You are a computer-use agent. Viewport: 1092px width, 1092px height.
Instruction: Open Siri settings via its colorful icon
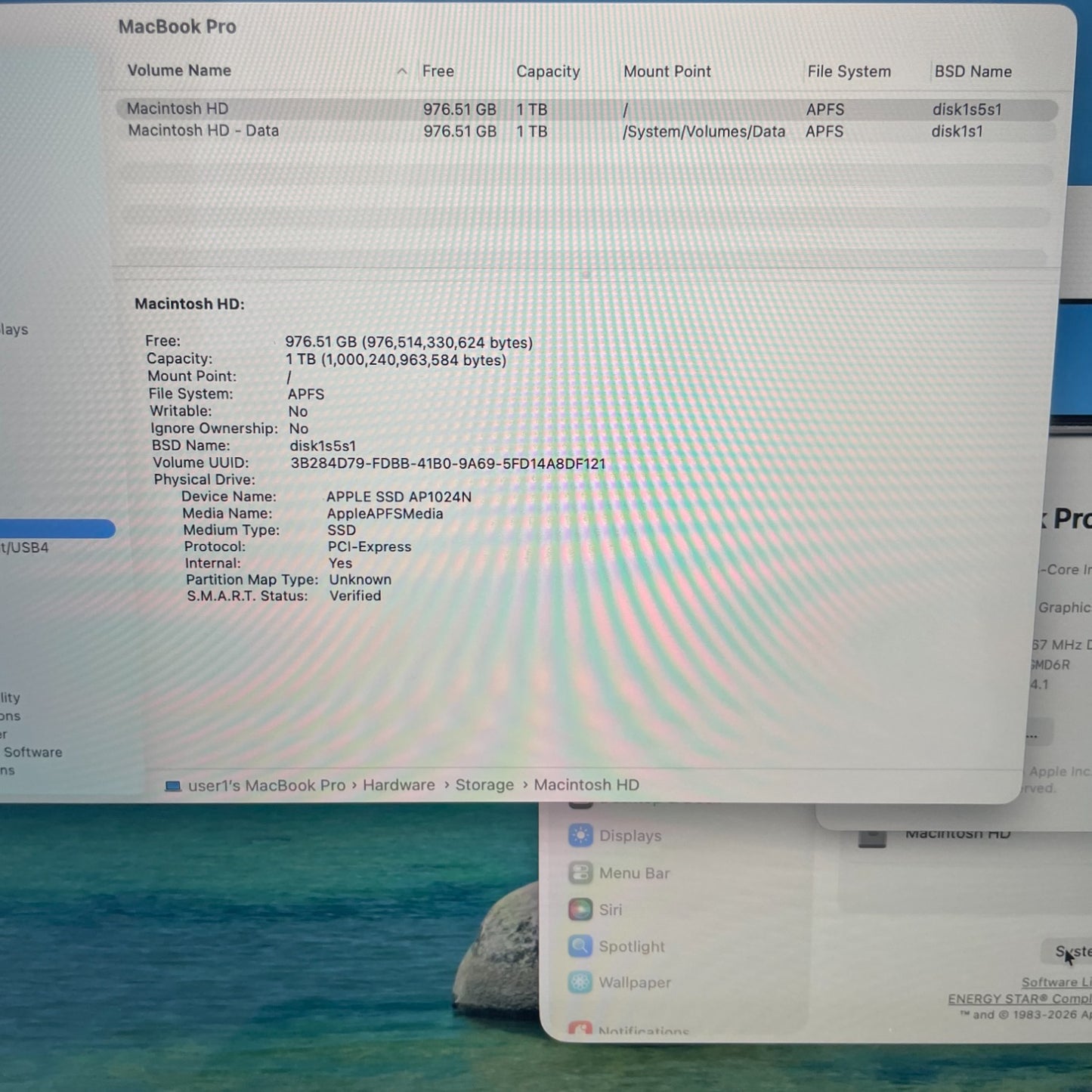580,909
